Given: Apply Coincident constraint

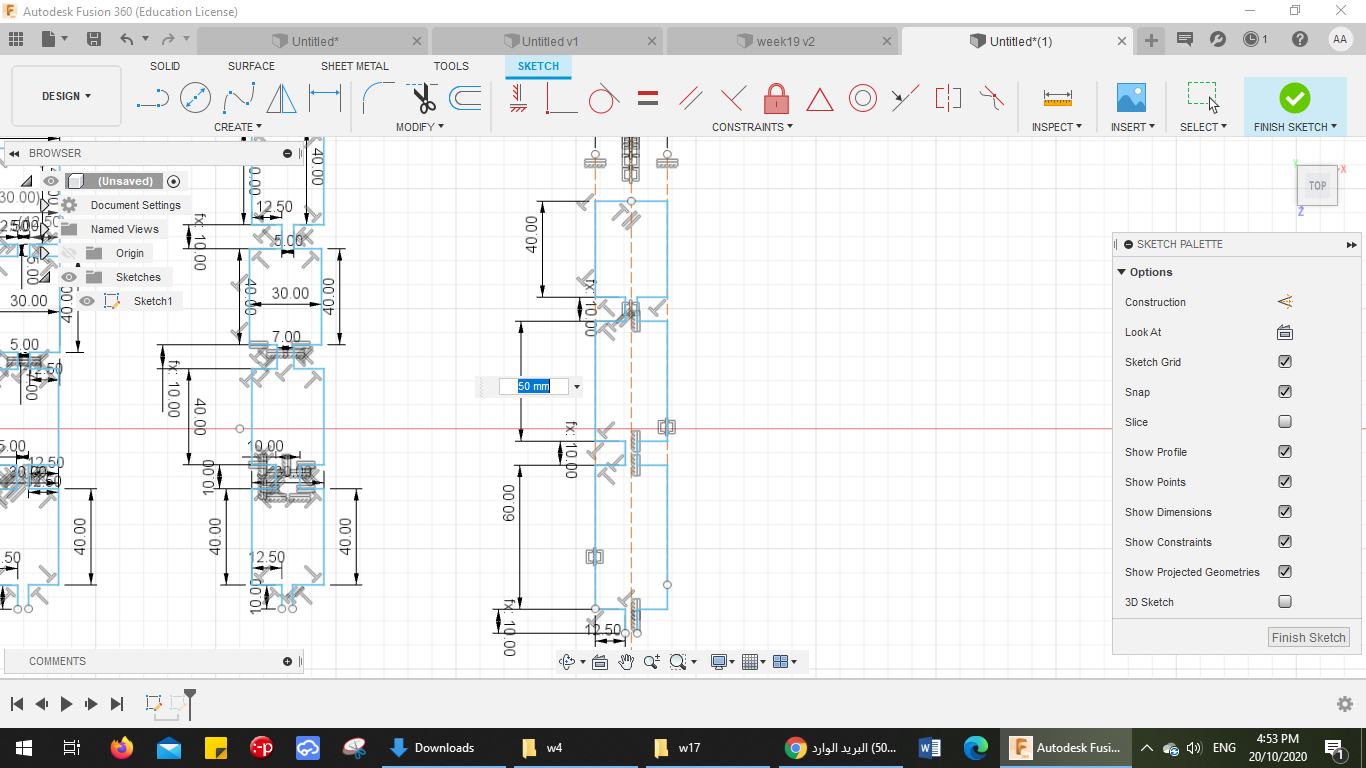Looking at the screenshot, I should 560,98.
